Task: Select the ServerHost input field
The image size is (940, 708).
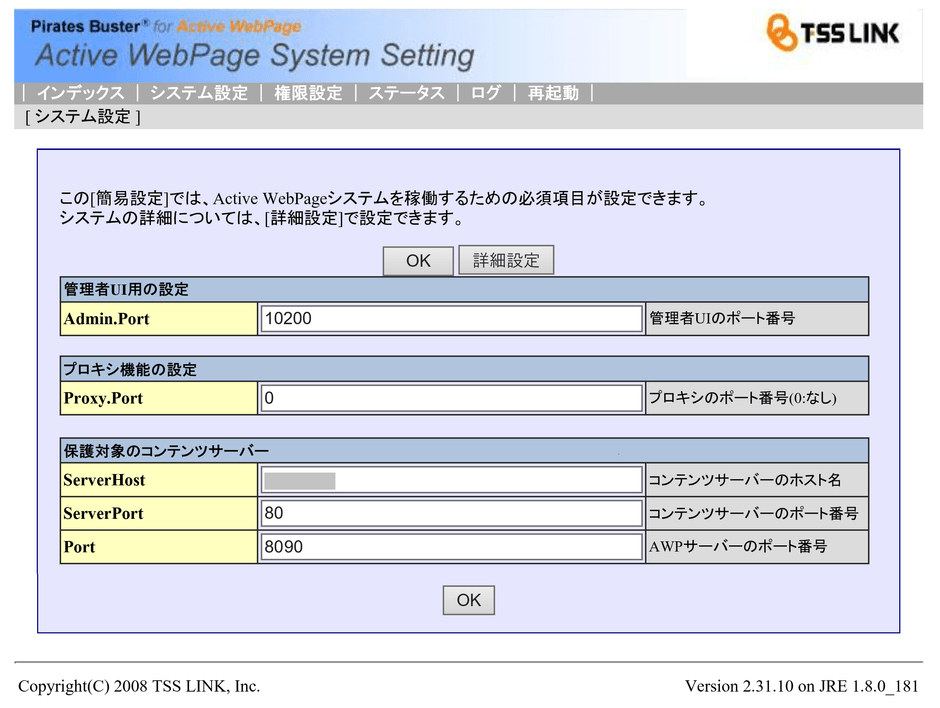Action: pos(450,480)
